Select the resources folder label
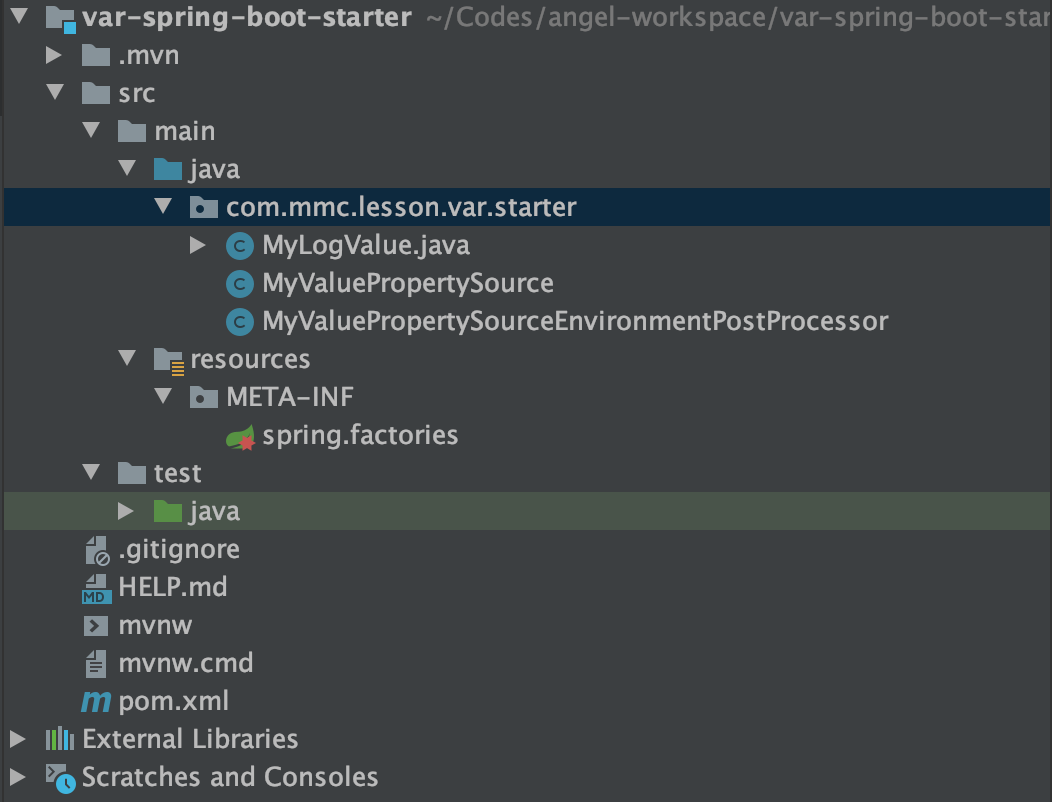The image size is (1052, 802). coord(250,360)
